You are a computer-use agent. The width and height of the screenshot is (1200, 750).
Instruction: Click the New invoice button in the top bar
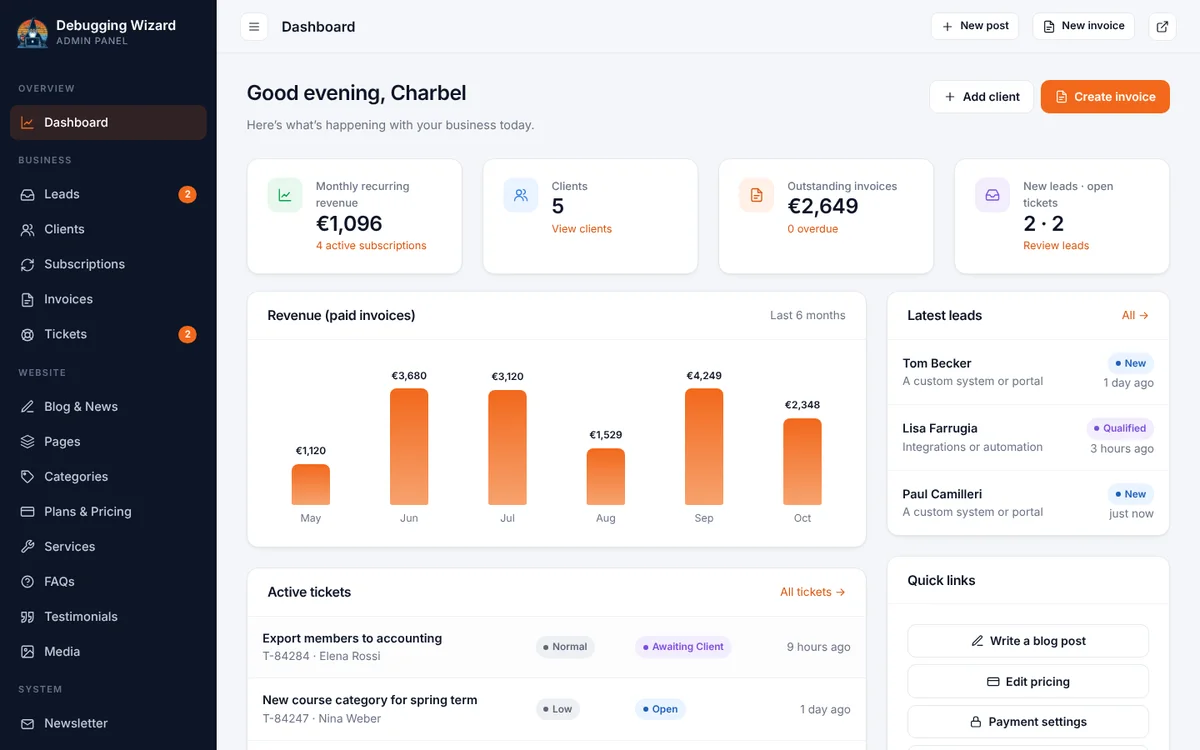[1083, 26]
